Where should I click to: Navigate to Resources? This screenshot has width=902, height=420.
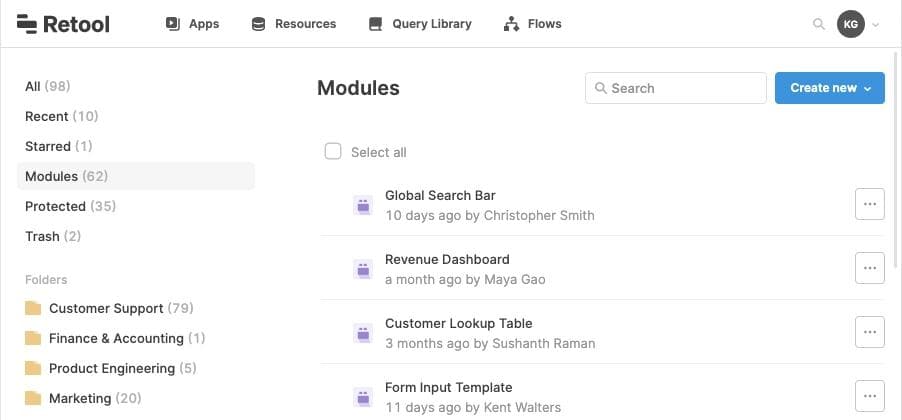(293, 24)
